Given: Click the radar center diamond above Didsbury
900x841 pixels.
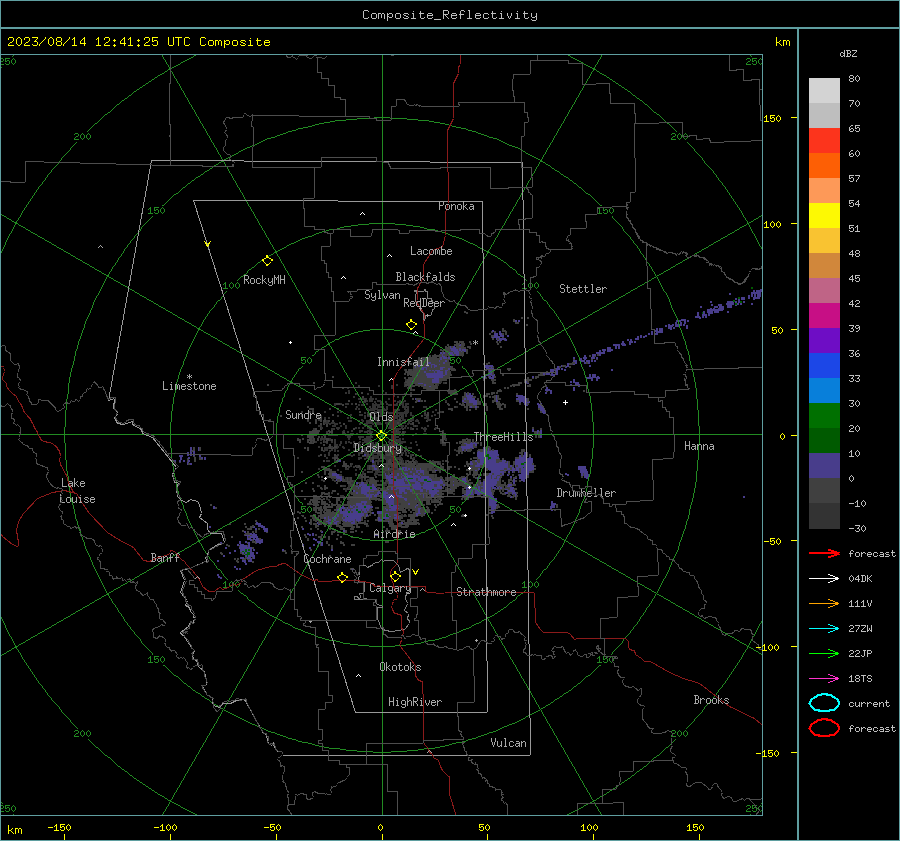Looking at the screenshot, I should click(381, 436).
